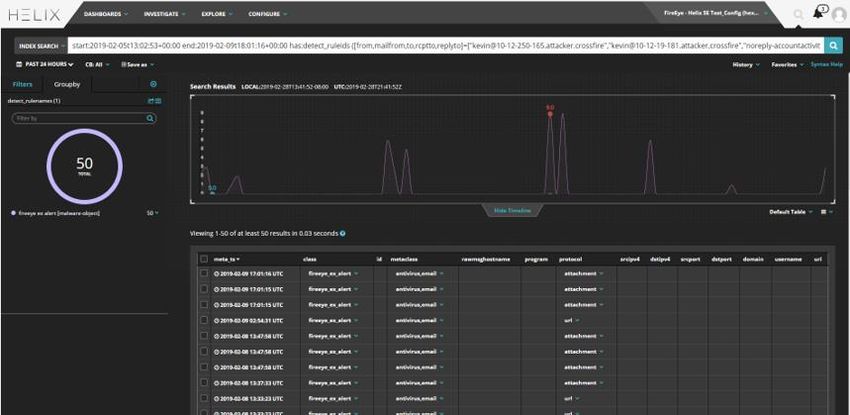
Task: Click the table view icon for detect_rulenames
Action: click(x=158, y=101)
